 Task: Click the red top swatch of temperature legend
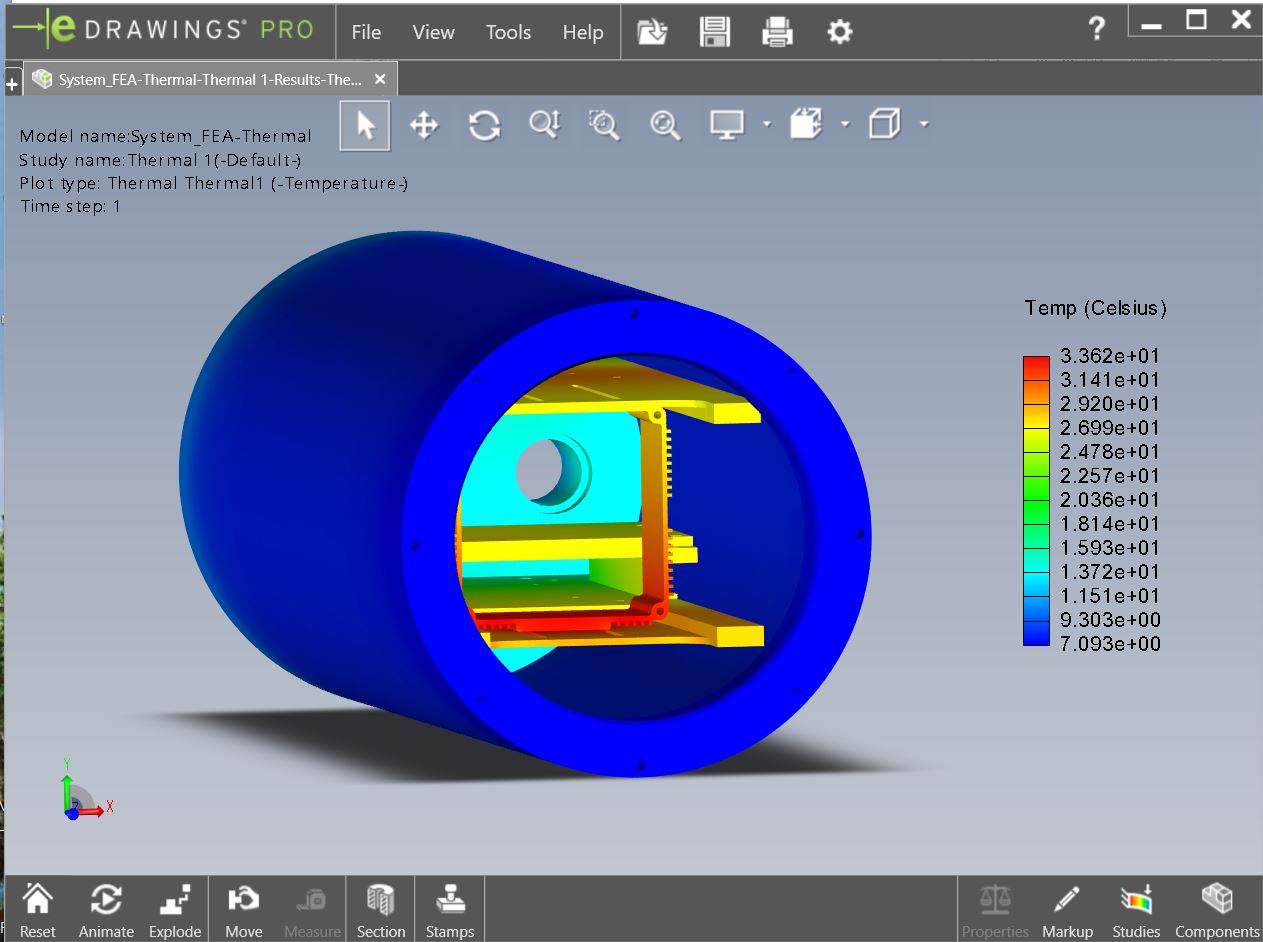coord(1037,367)
